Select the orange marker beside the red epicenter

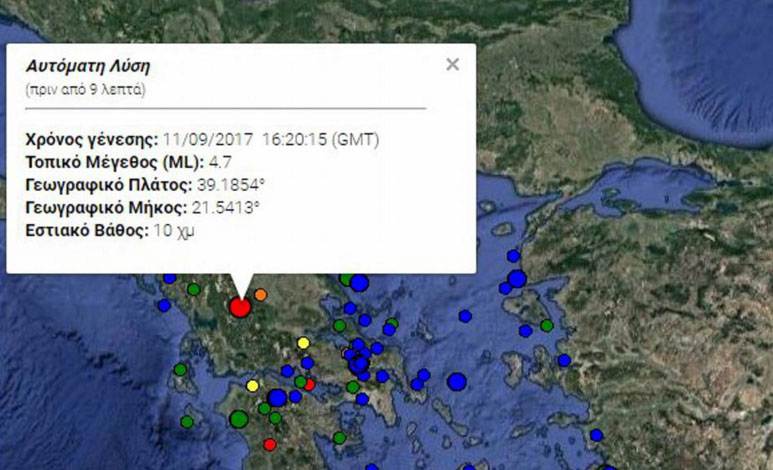pyautogui.click(x=261, y=295)
